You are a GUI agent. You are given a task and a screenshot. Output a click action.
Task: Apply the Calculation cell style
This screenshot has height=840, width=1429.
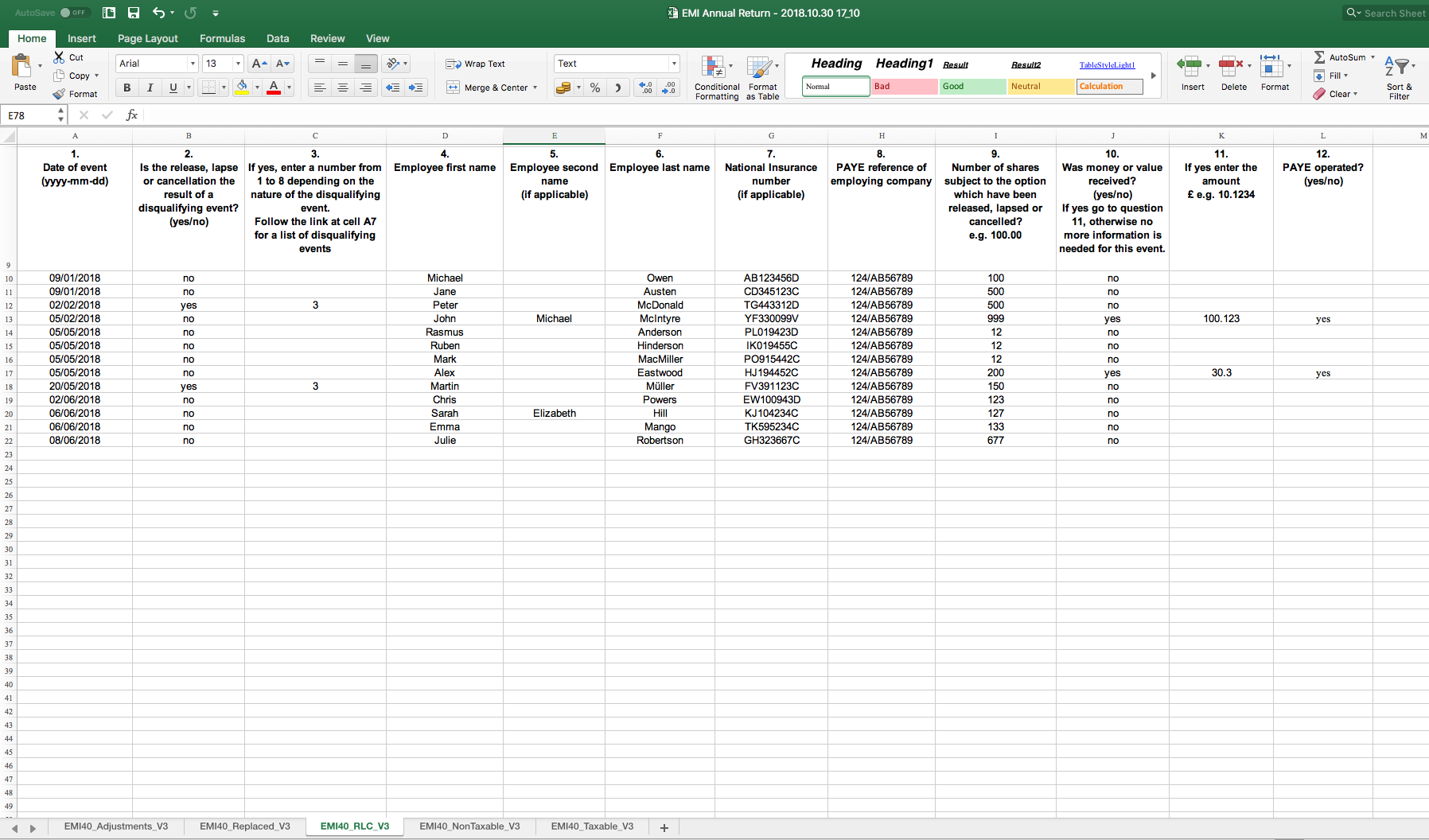point(1109,87)
